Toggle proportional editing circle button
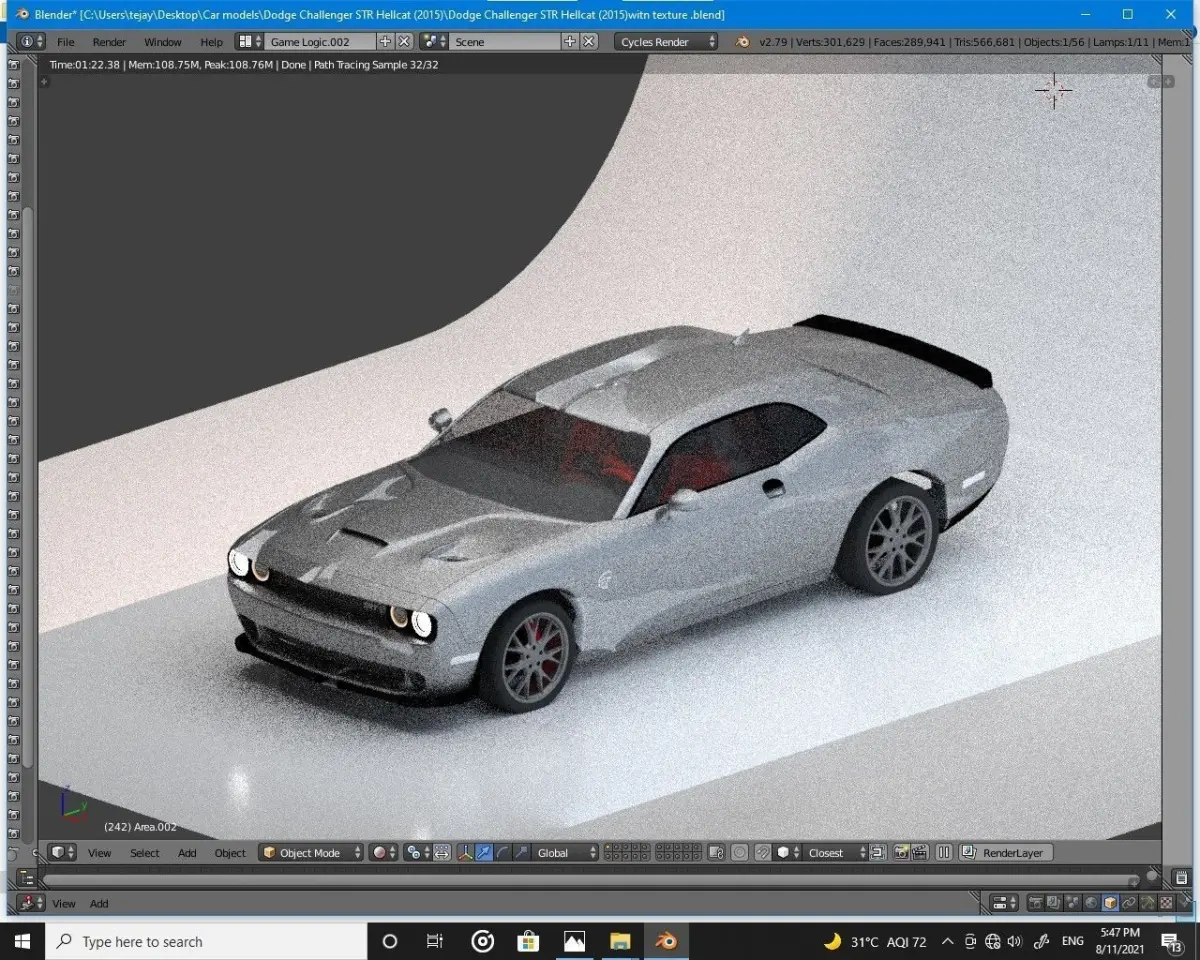Viewport: 1200px width, 960px height. click(739, 853)
